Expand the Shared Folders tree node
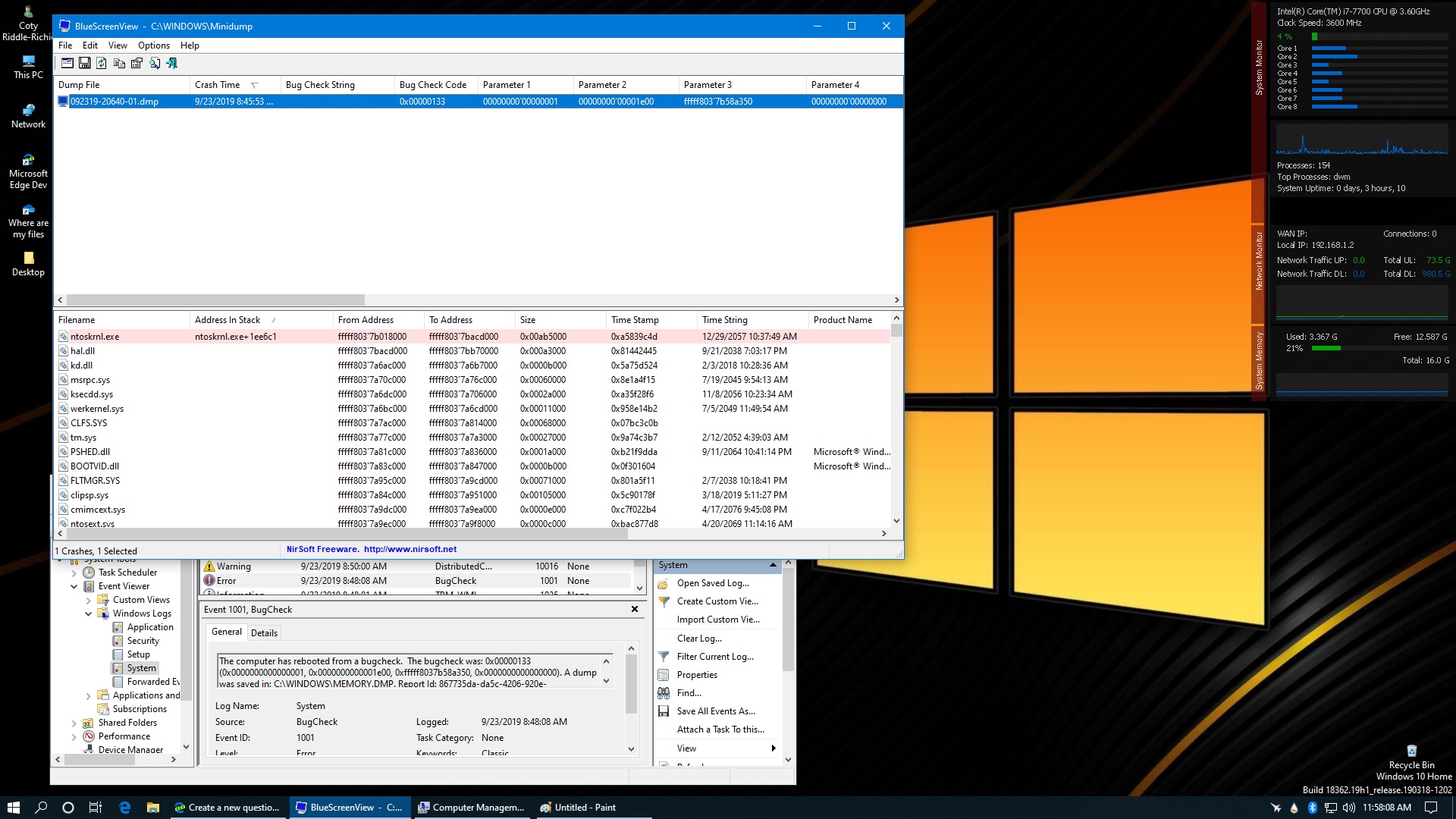This screenshot has width=1456, height=819. tap(74, 723)
